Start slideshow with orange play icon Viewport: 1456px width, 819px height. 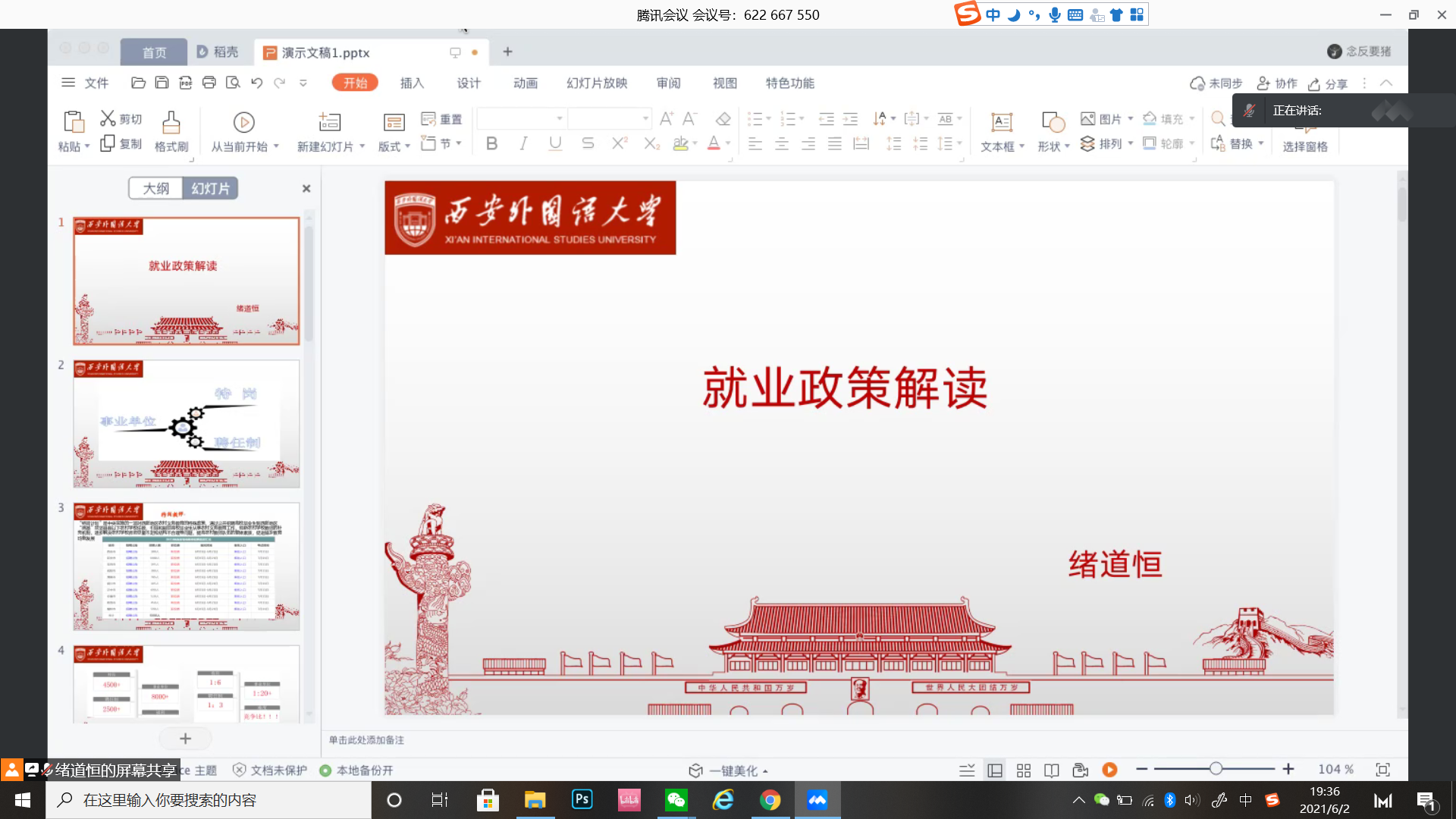[x=1109, y=770]
